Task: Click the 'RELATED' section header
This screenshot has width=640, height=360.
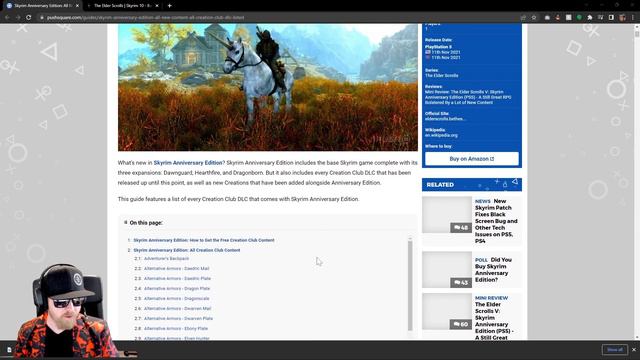Action: tap(472, 184)
